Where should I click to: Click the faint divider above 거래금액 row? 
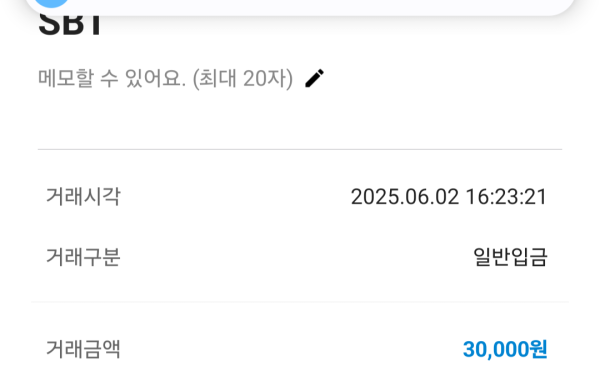[300, 302]
